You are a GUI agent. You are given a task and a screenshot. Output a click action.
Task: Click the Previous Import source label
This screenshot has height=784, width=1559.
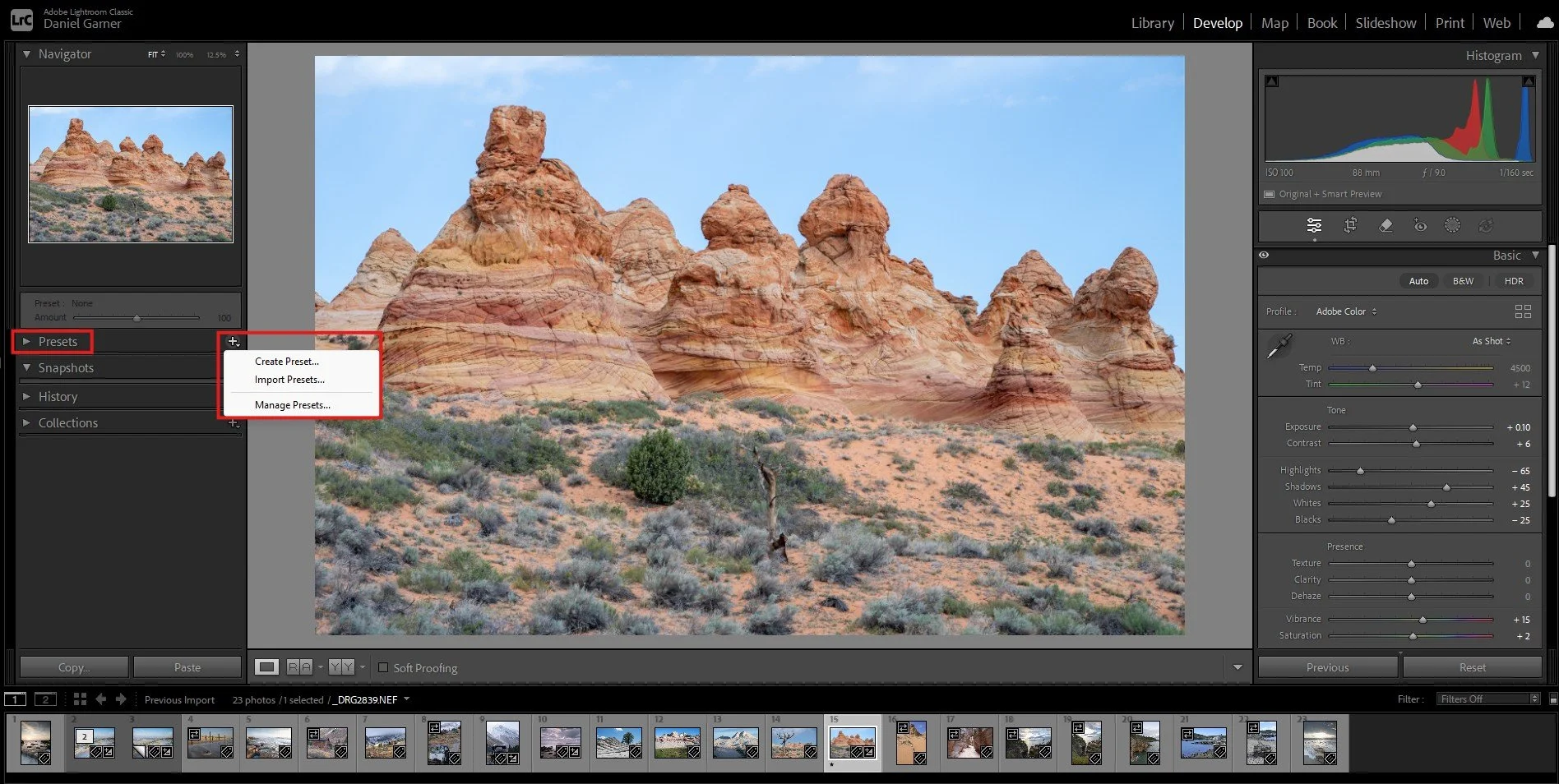point(179,699)
